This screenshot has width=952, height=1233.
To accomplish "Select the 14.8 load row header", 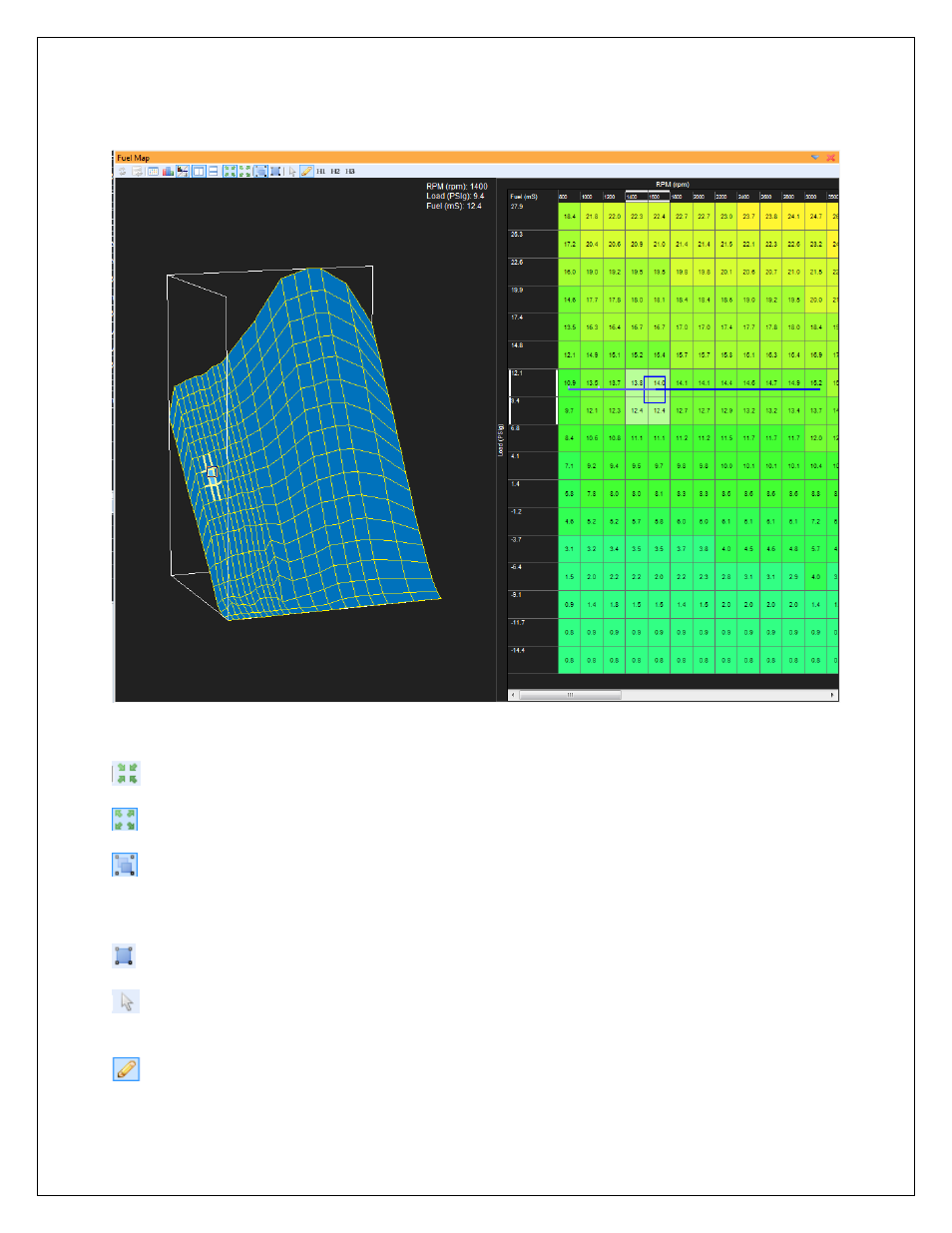I will [533, 354].
